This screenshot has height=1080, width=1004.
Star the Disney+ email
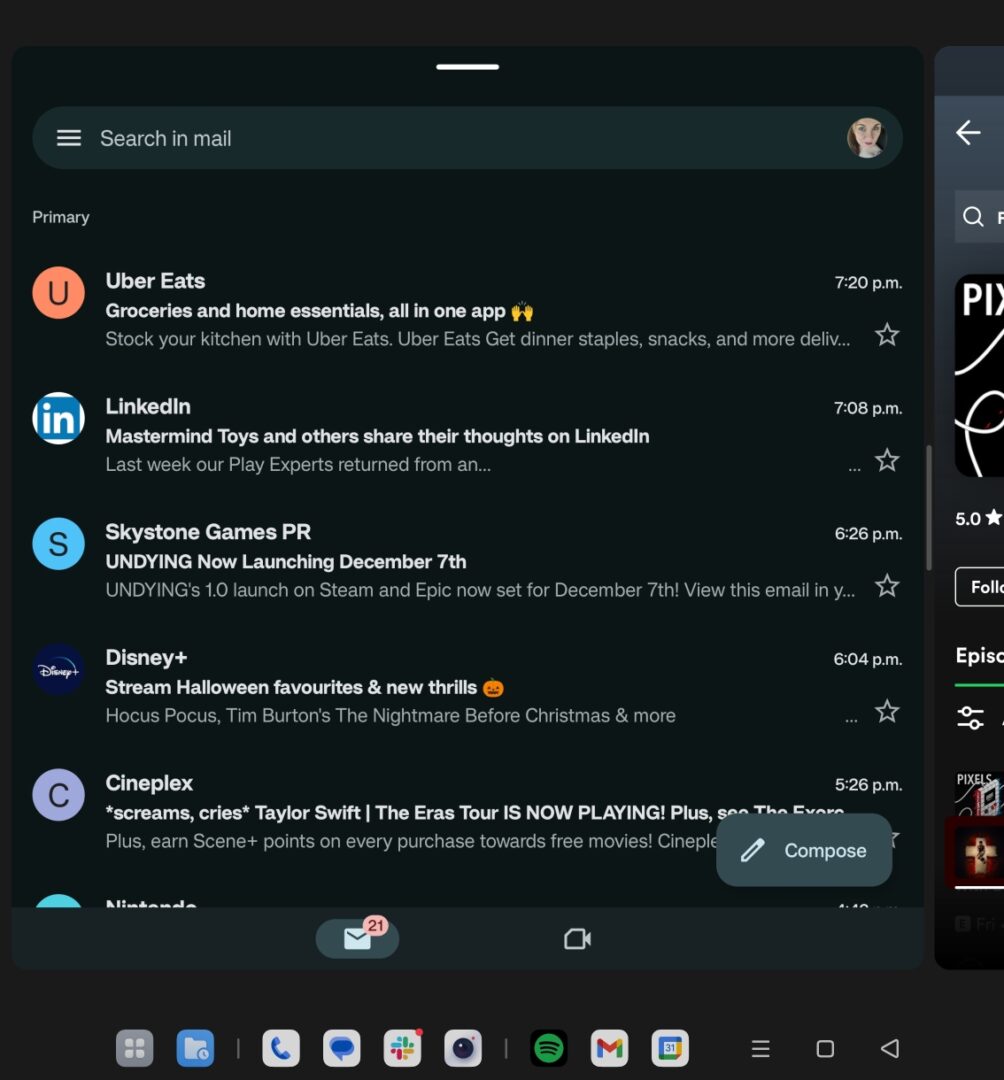tap(887, 712)
